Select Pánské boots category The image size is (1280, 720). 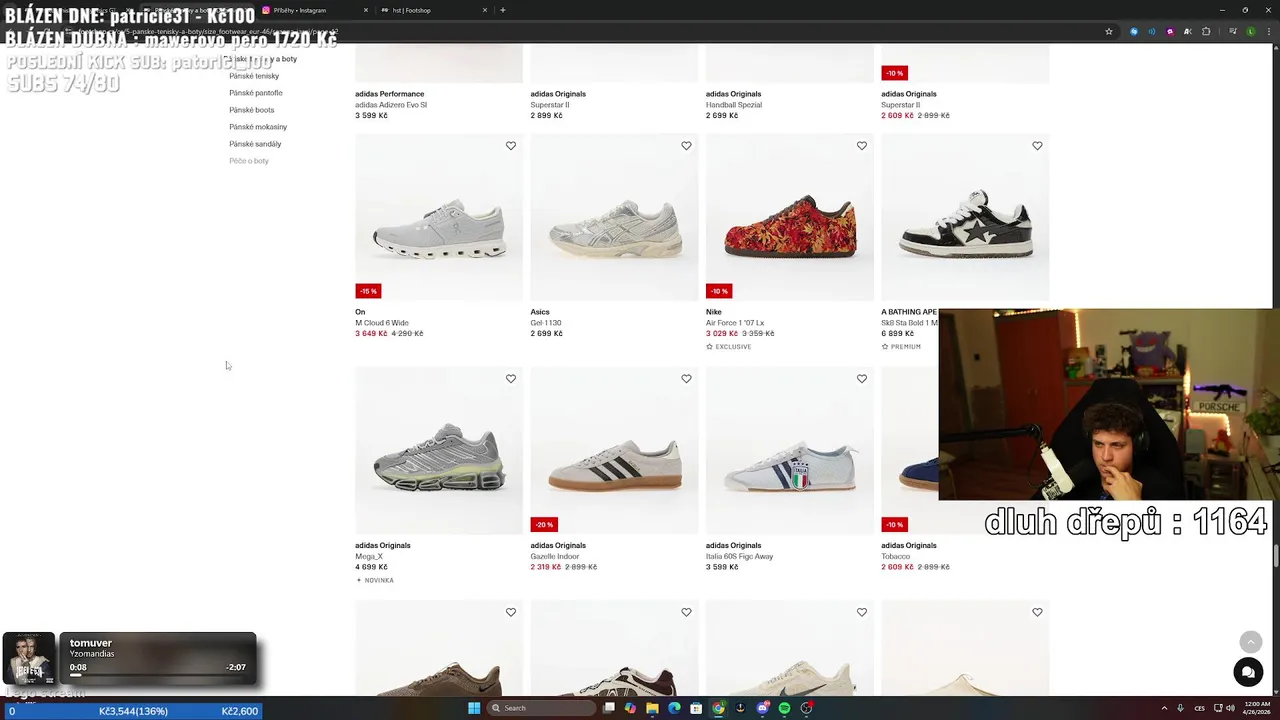coord(252,110)
